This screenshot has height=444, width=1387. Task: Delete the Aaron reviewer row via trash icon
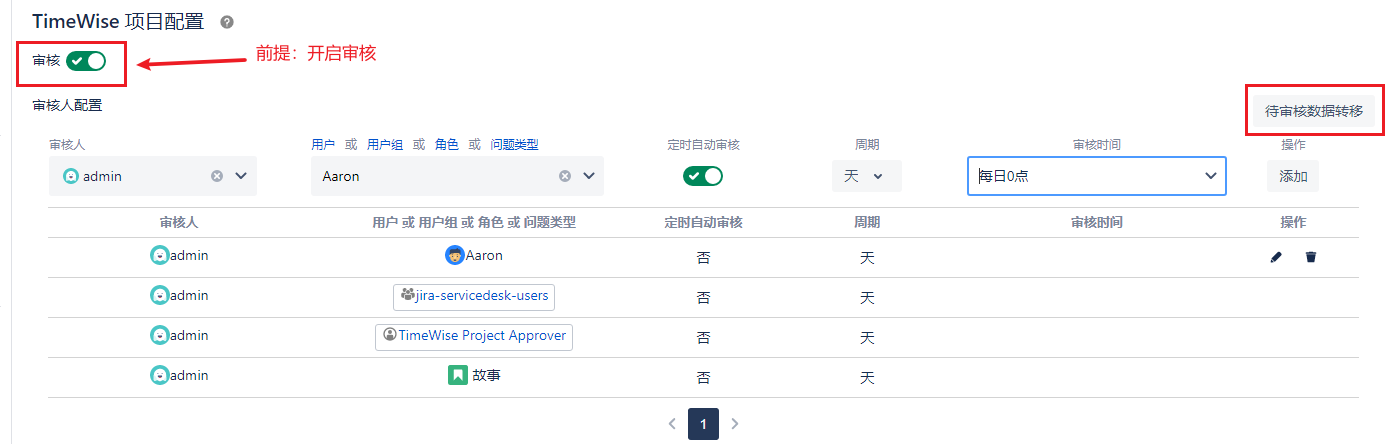pyautogui.click(x=1311, y=257)
